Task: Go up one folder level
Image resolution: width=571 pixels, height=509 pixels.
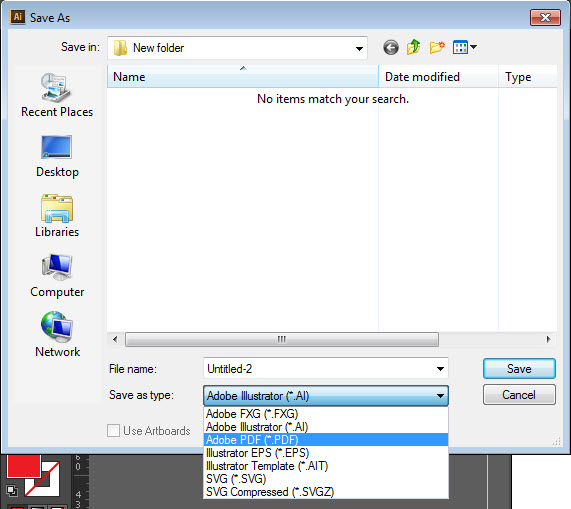Action: (x=414, y=47)
